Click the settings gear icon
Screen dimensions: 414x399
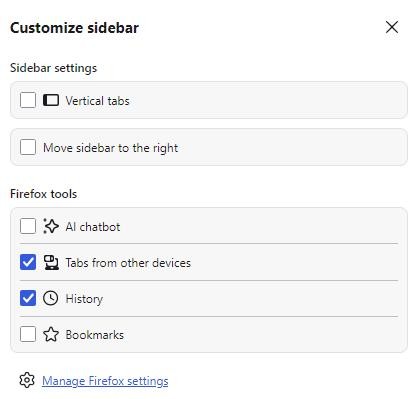(x=27, y=380)
